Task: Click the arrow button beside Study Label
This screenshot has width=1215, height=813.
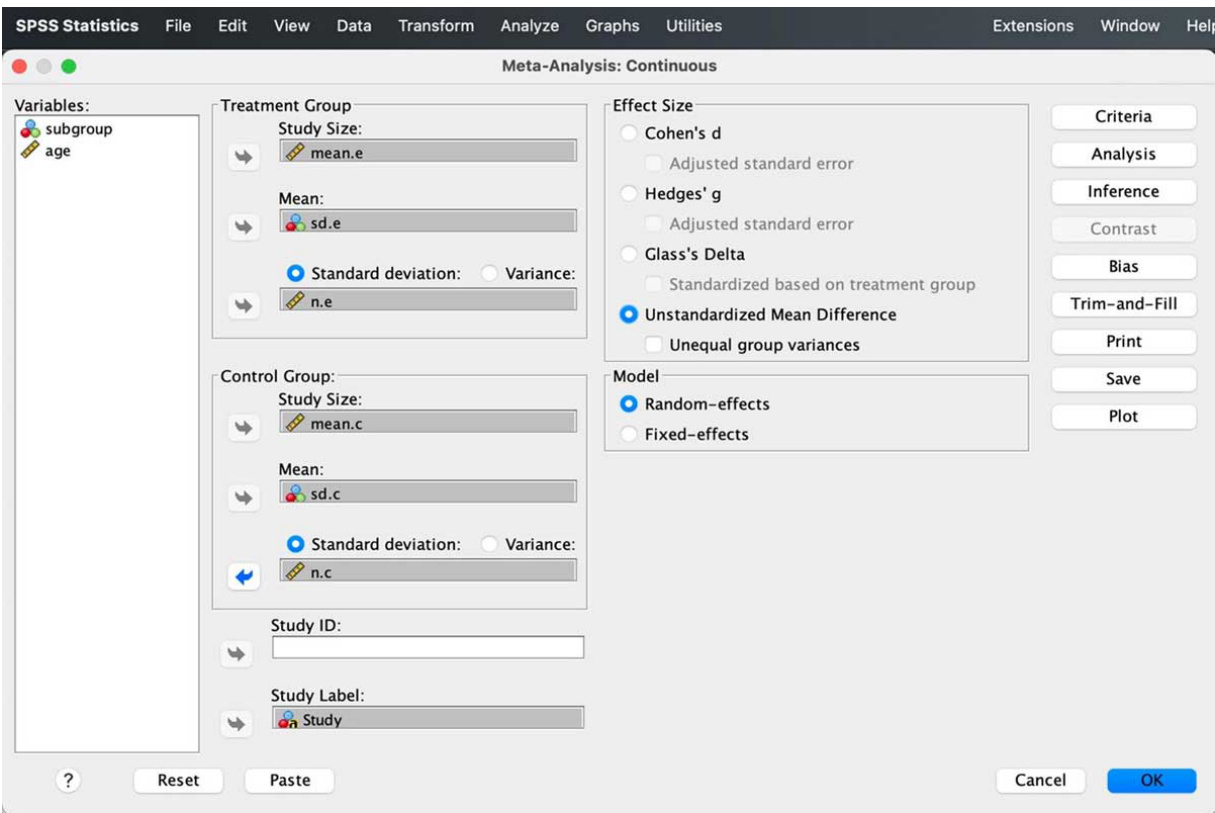Action: click(234, 724)
